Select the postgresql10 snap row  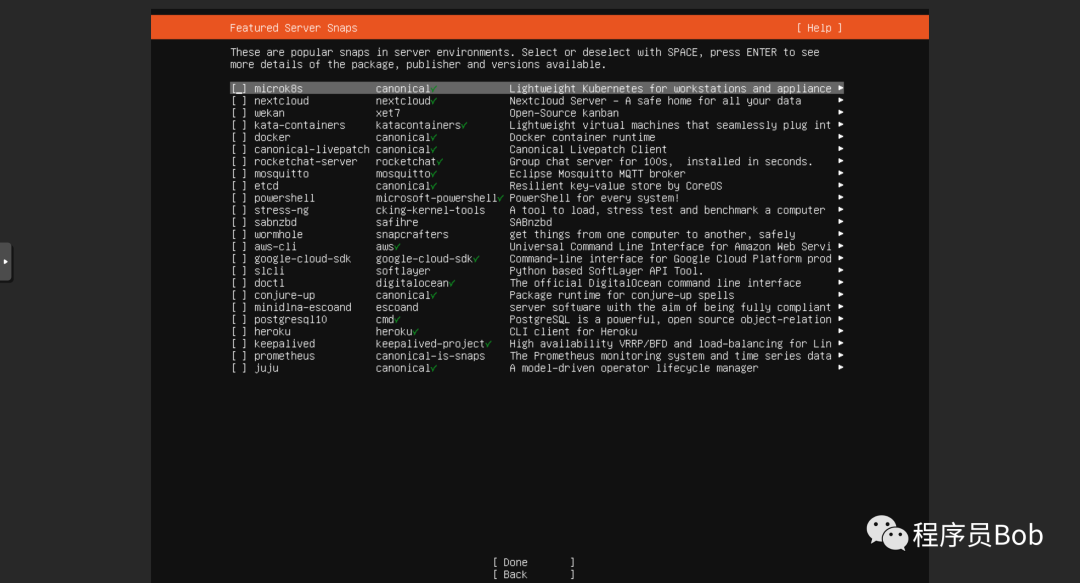pos(537,320)
